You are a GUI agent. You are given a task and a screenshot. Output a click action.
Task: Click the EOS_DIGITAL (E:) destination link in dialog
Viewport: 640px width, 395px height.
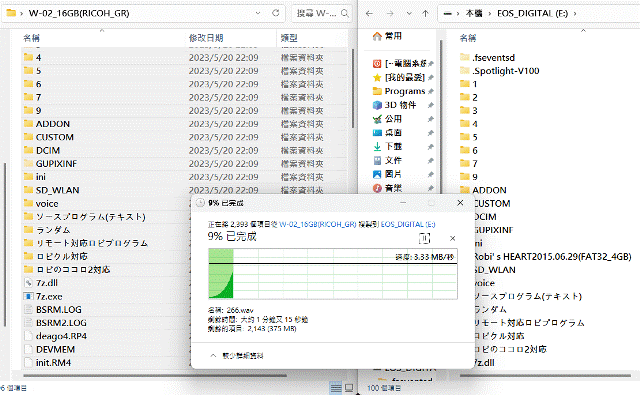tap(408, 224)
